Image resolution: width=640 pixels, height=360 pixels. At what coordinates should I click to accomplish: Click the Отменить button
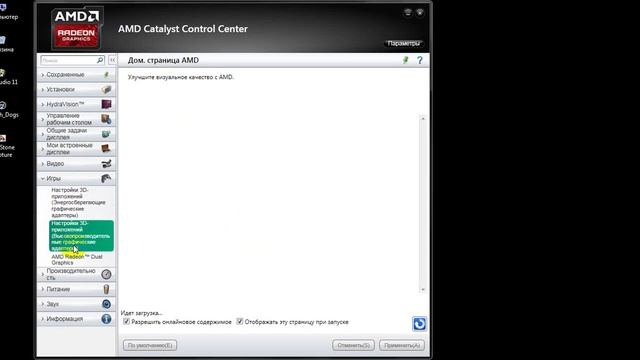click(x=353, y=345)
